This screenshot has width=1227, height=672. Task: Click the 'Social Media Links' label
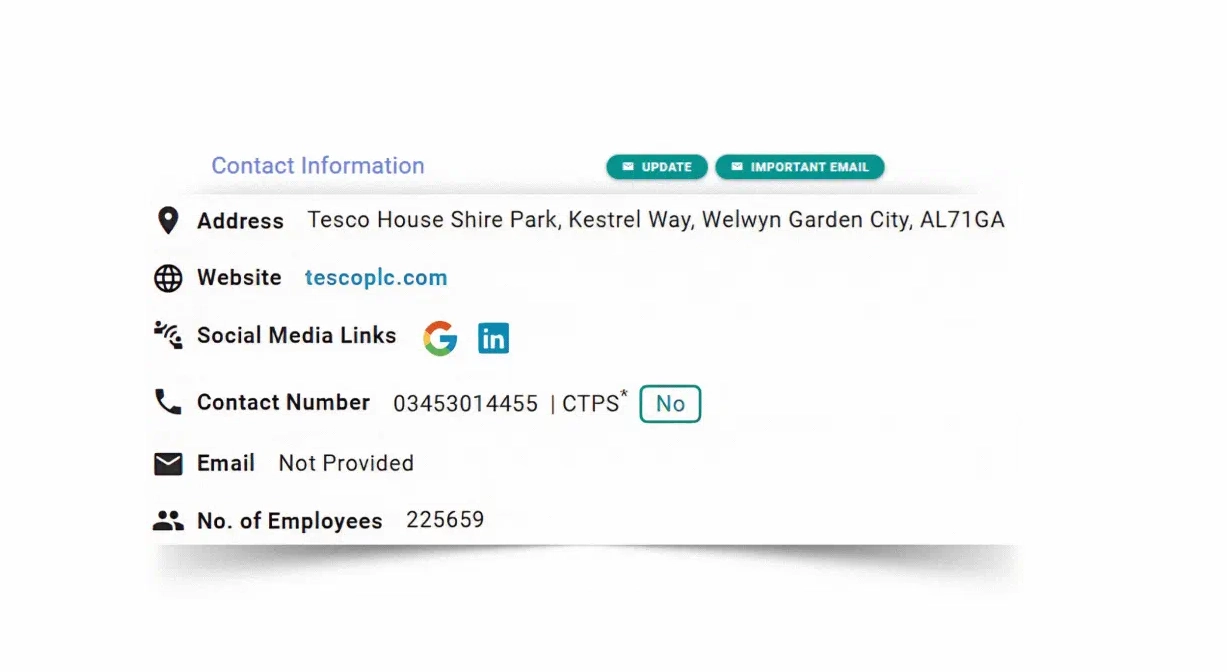coord(297,336)
